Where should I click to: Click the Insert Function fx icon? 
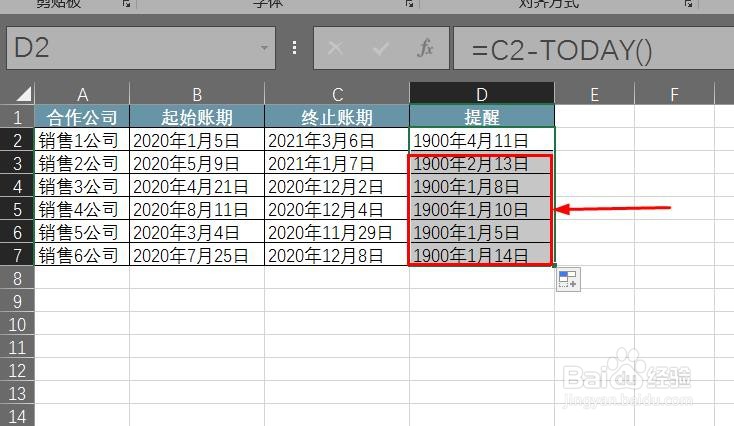[425, 48]
